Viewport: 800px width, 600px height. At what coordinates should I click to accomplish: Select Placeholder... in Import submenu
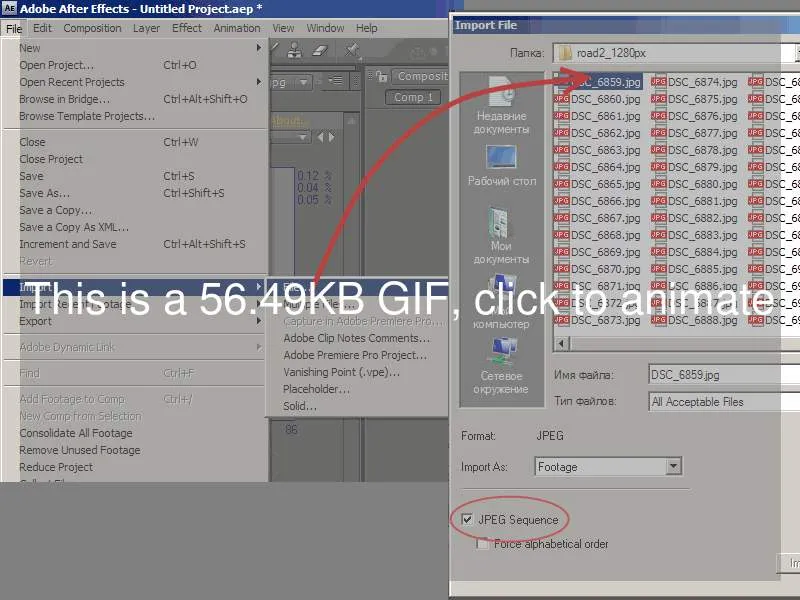pos(357,389)
